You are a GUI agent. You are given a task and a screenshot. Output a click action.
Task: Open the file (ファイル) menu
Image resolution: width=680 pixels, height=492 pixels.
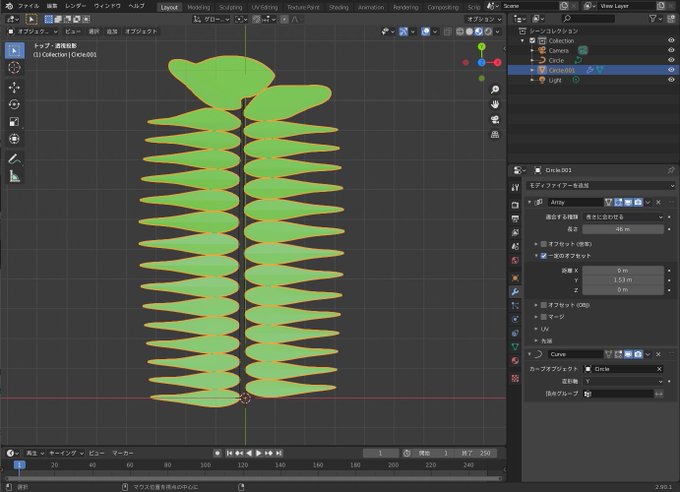pyautogui.click(x=29, y=6)
